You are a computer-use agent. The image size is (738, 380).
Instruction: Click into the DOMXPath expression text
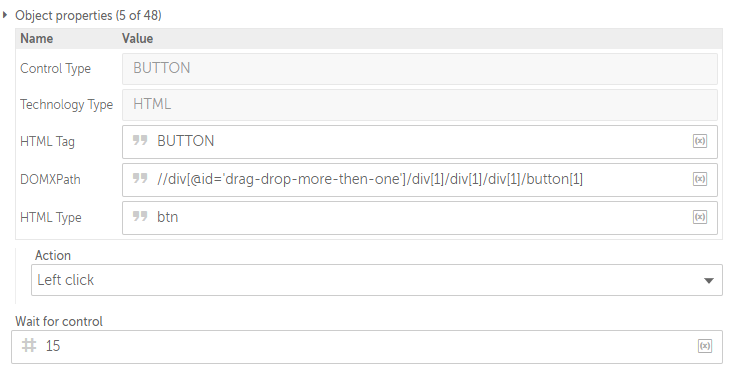tap(370, 179)
